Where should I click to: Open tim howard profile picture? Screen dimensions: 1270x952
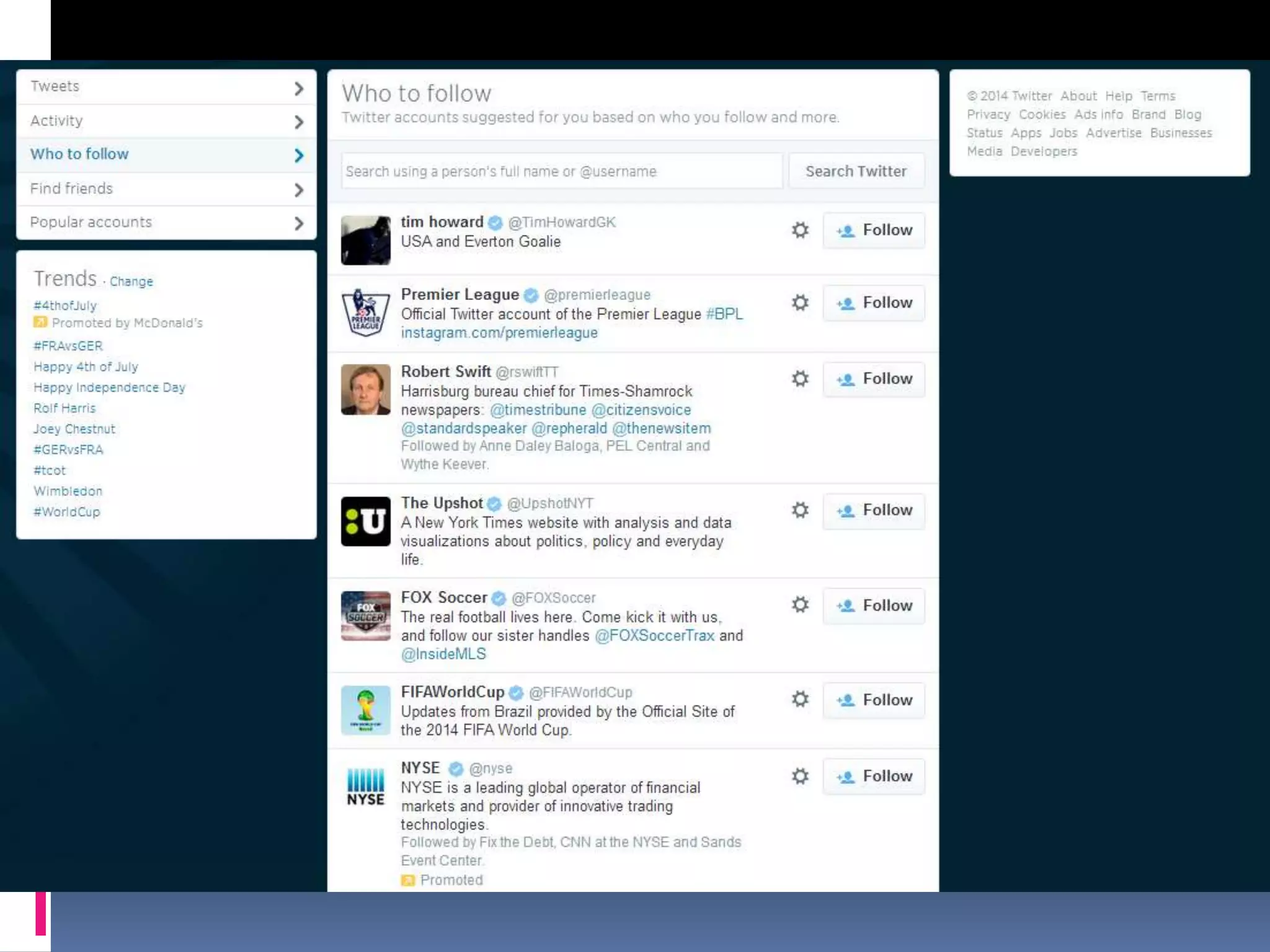[366, 240]
